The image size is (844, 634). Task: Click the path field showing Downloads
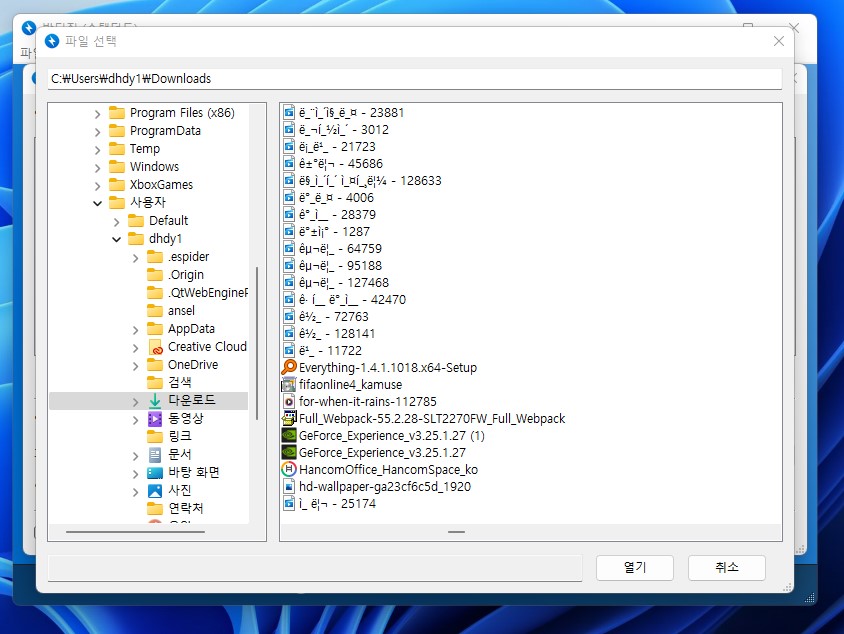[414, 79]
